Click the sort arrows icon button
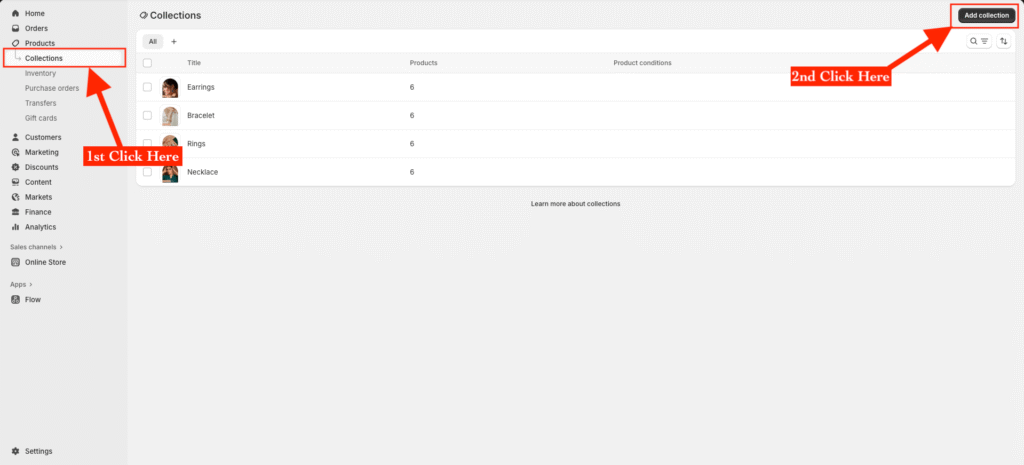 tap(1003, 41)
